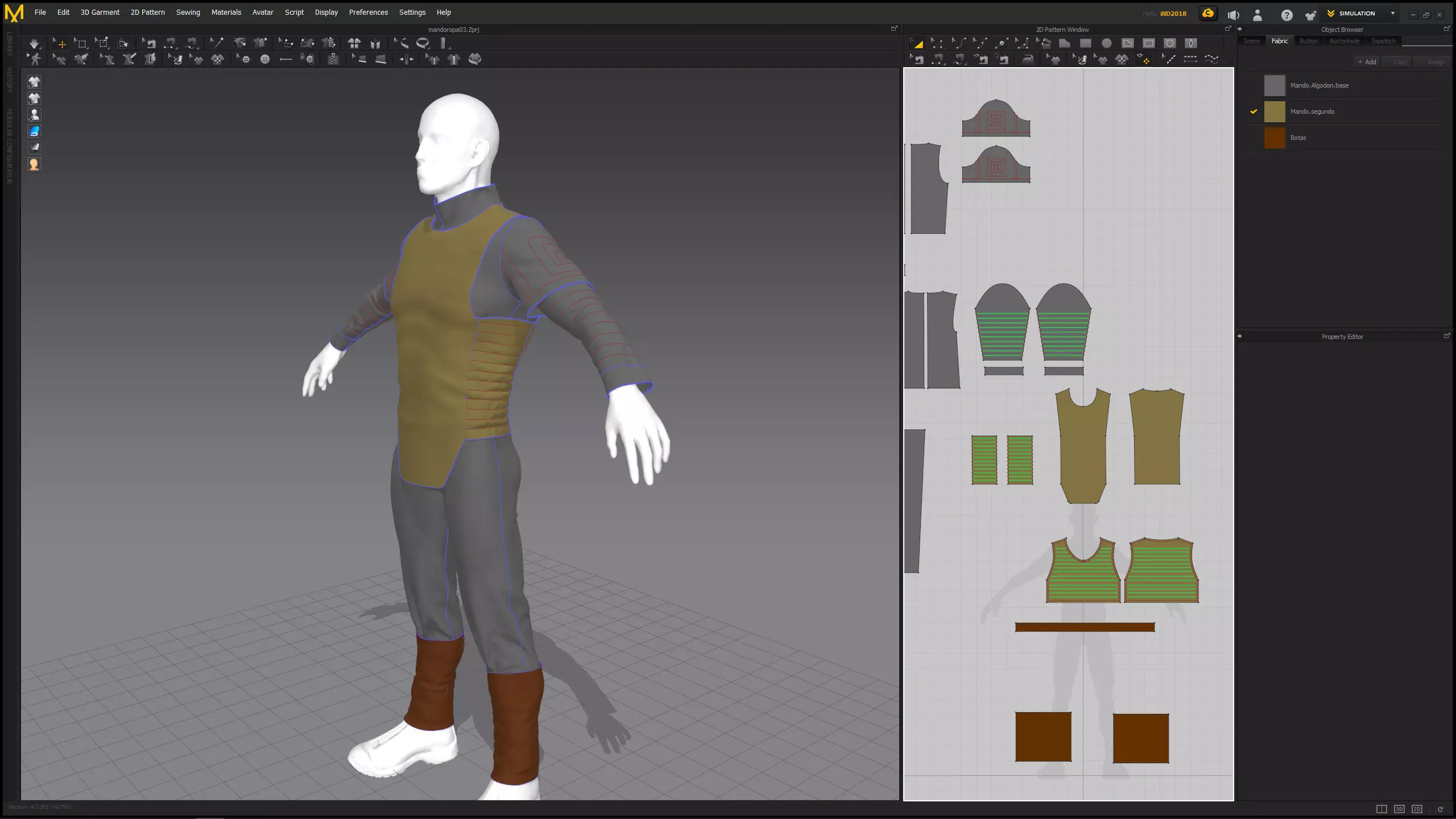Open the Sewing menu
1456x819 pixels.
(x=188, y=13)
